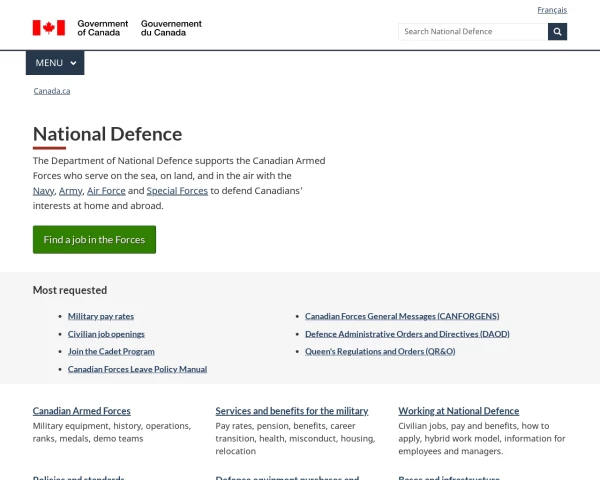Screen dimensions: 600x480
Task: Open the Special Forces link
Action: [177, 191]
